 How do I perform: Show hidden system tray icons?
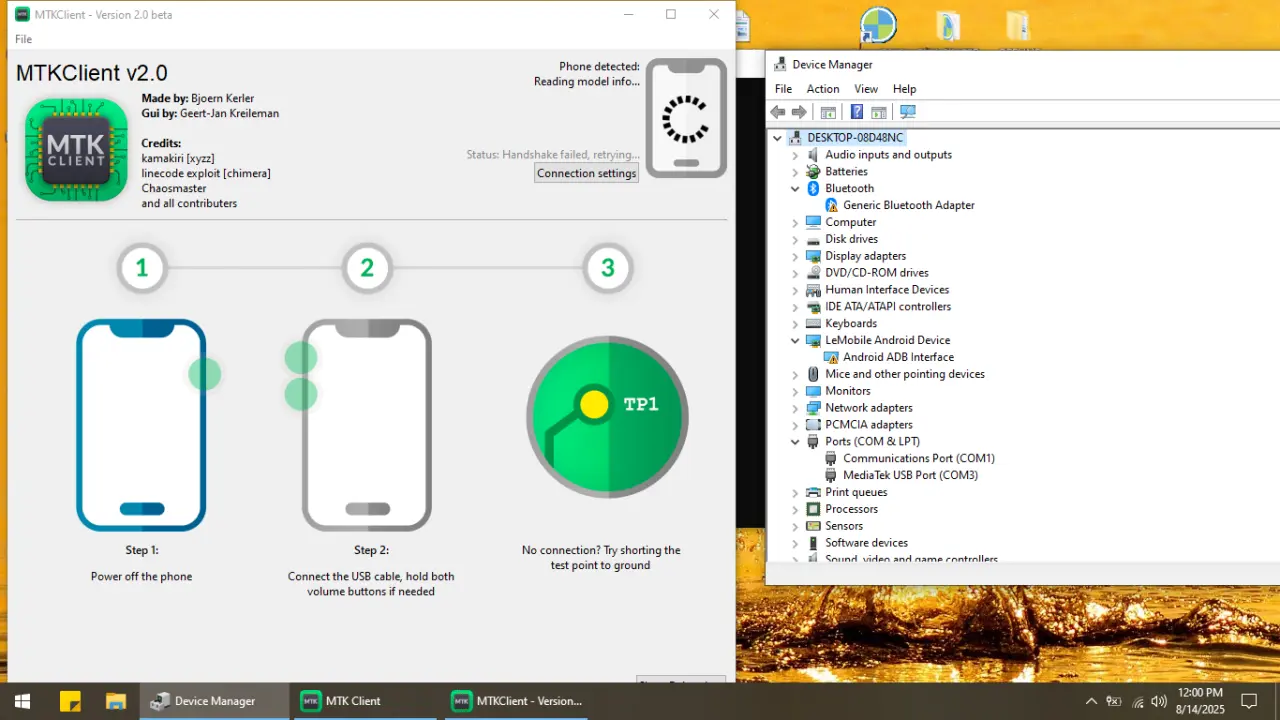coord(1091,701)
